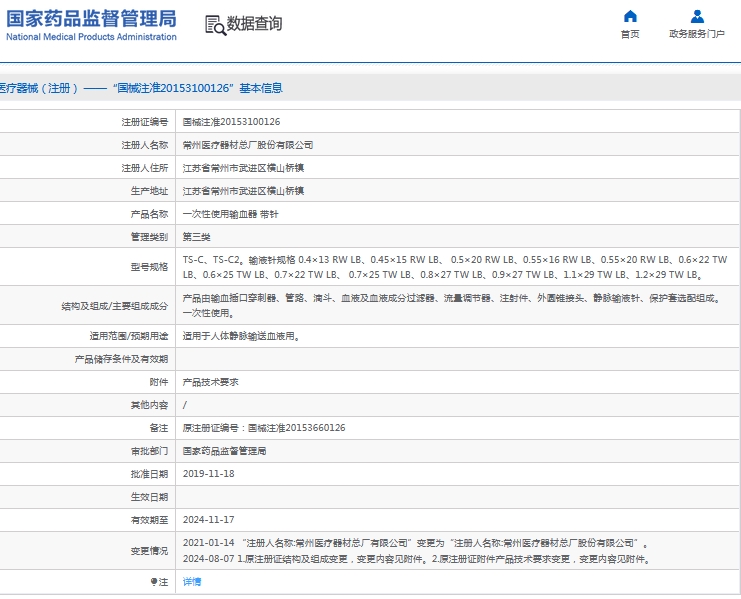The height and width of the screenshot is (599, 741).
Task: Click the slash value in 其他内容 row
Action: [x=185, y=405]
